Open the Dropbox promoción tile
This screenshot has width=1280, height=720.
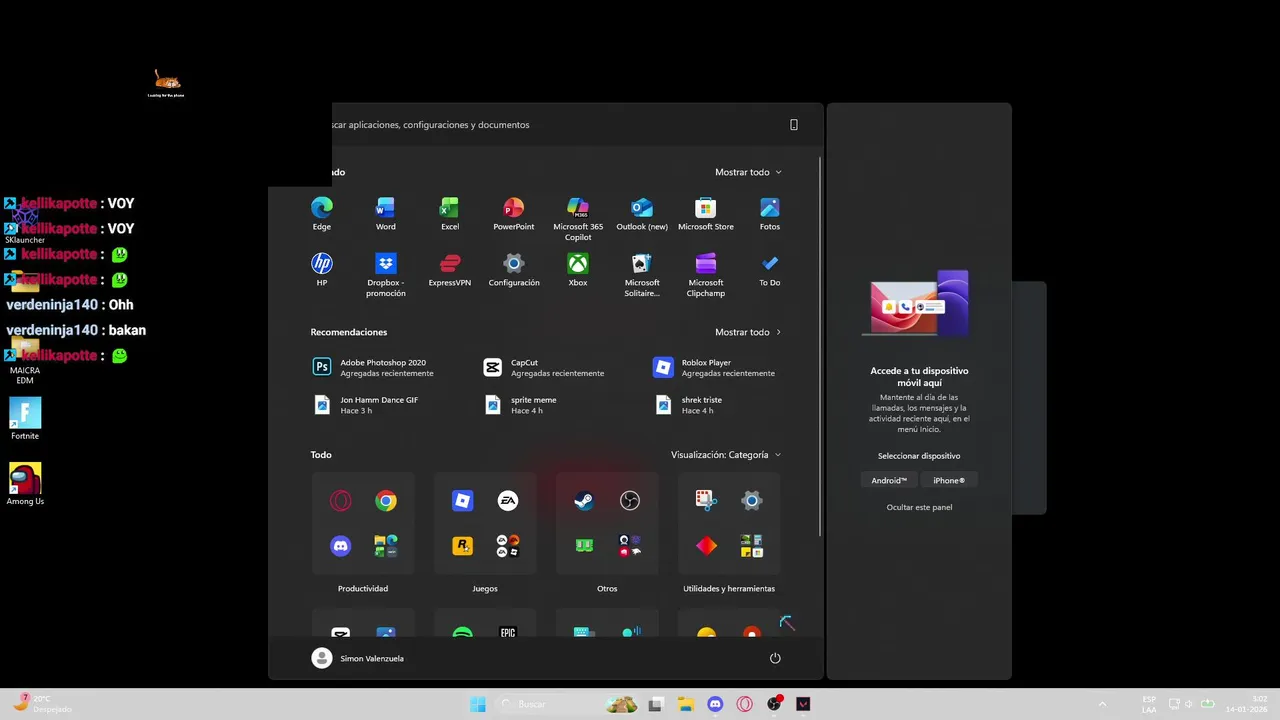[385, 275]
